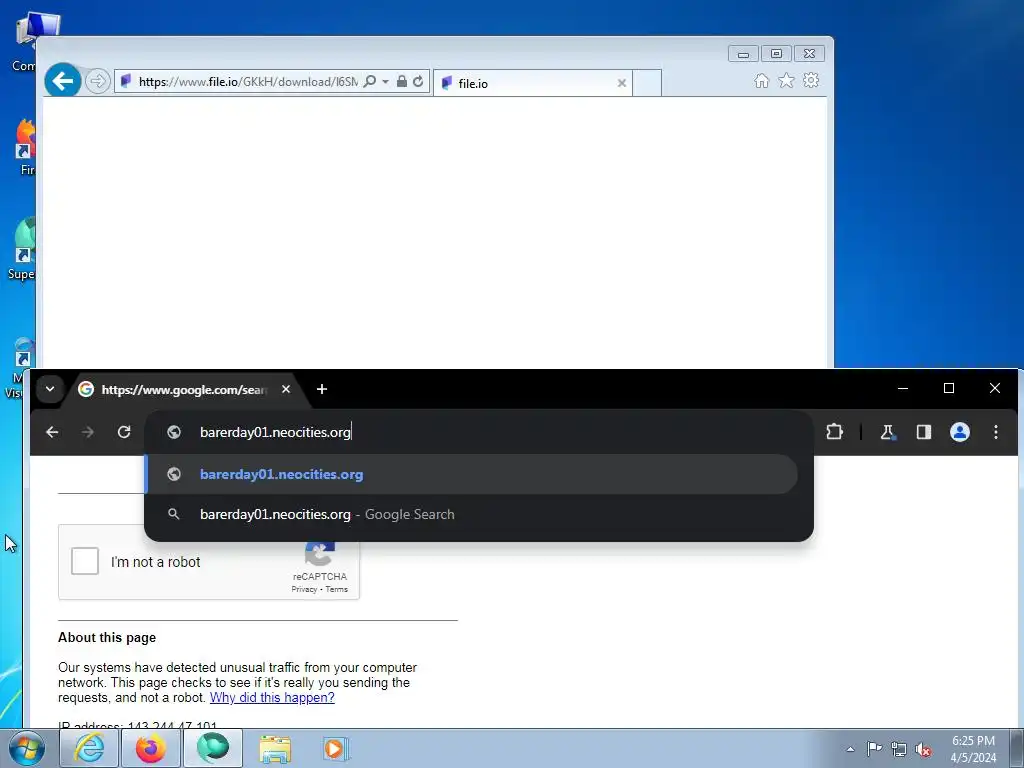Screen dimensions: 1024x768
Task: Open the Internet Explorer Home icon
Action: pos(761,81)
